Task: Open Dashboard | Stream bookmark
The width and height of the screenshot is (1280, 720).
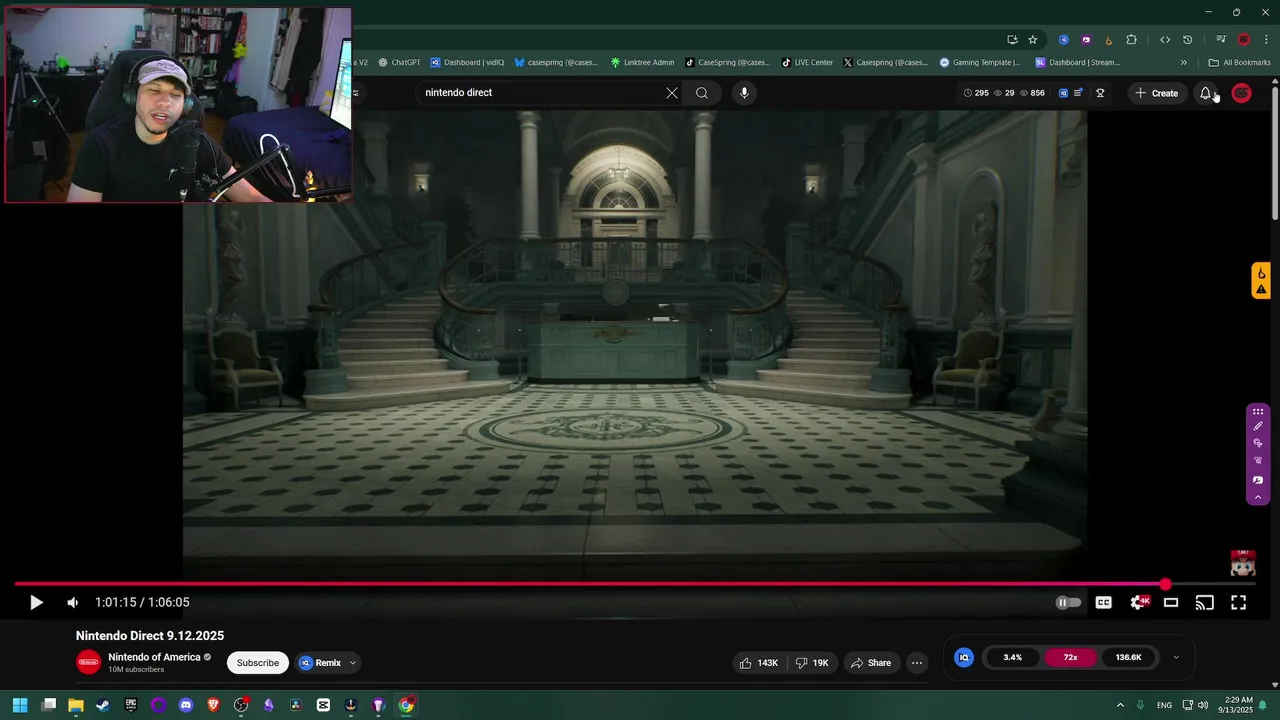Action: point(1078,62)
